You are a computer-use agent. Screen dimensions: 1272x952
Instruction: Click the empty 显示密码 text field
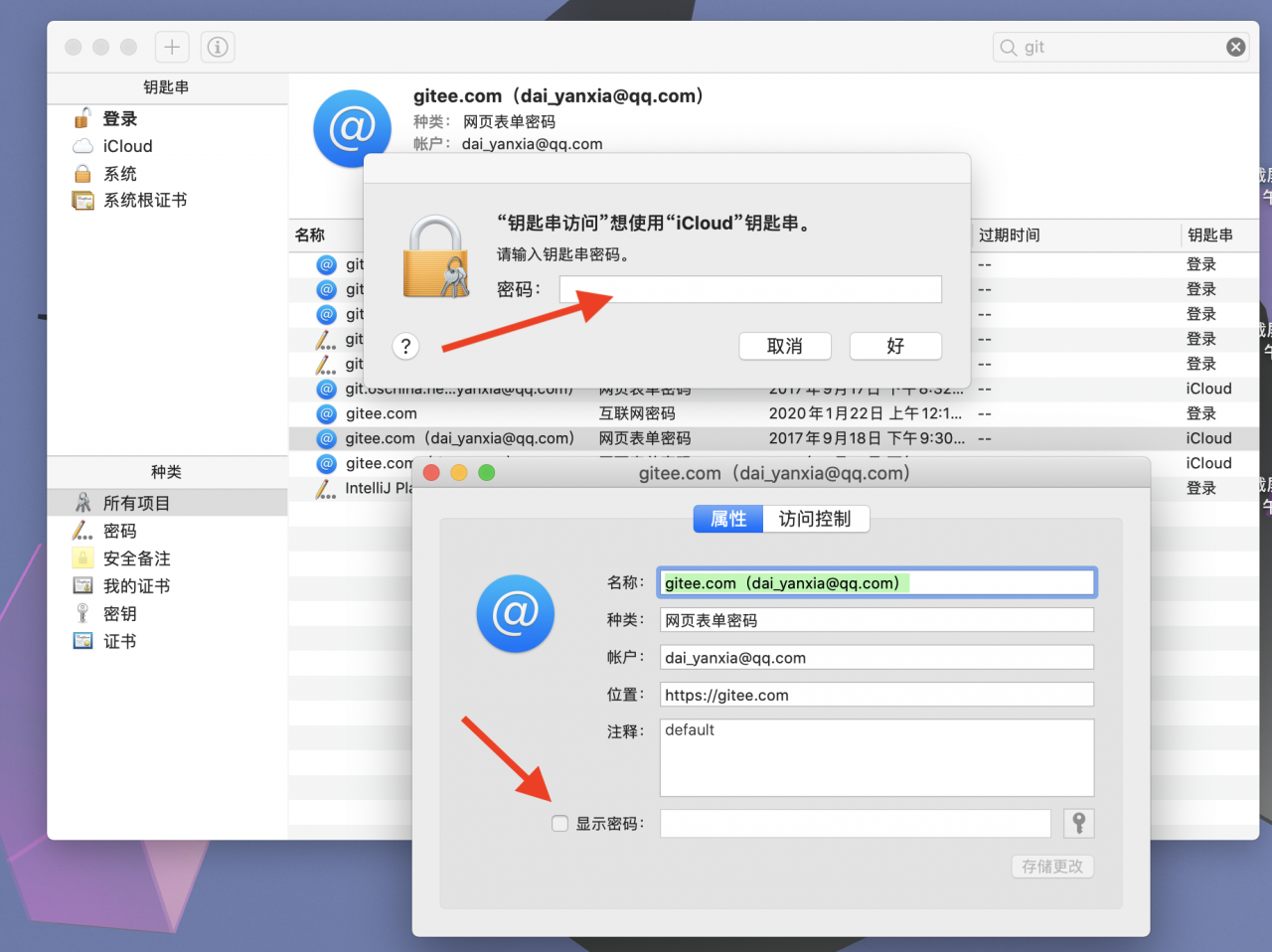855,823
